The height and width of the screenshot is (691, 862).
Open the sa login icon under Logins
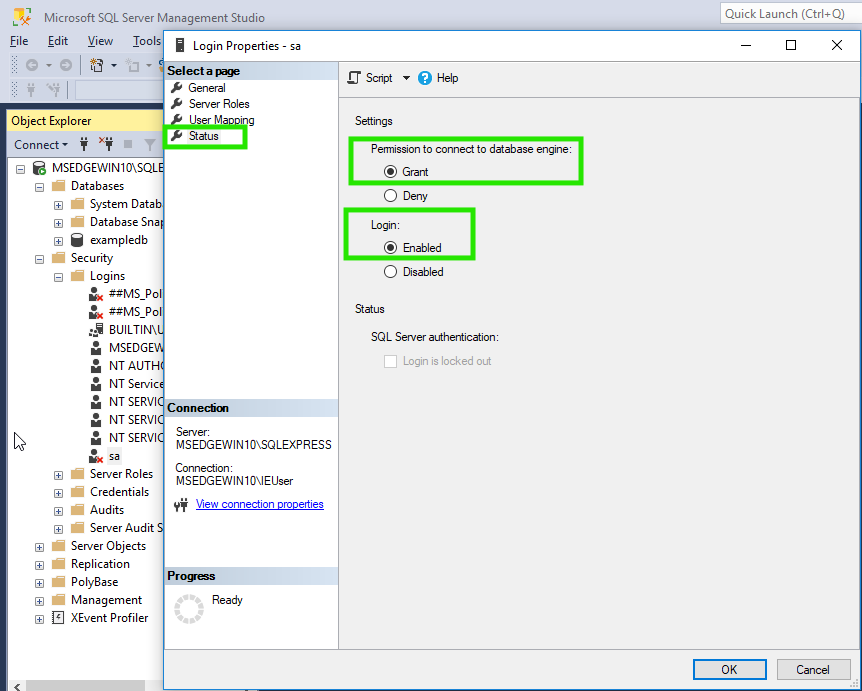pos(96,455)
